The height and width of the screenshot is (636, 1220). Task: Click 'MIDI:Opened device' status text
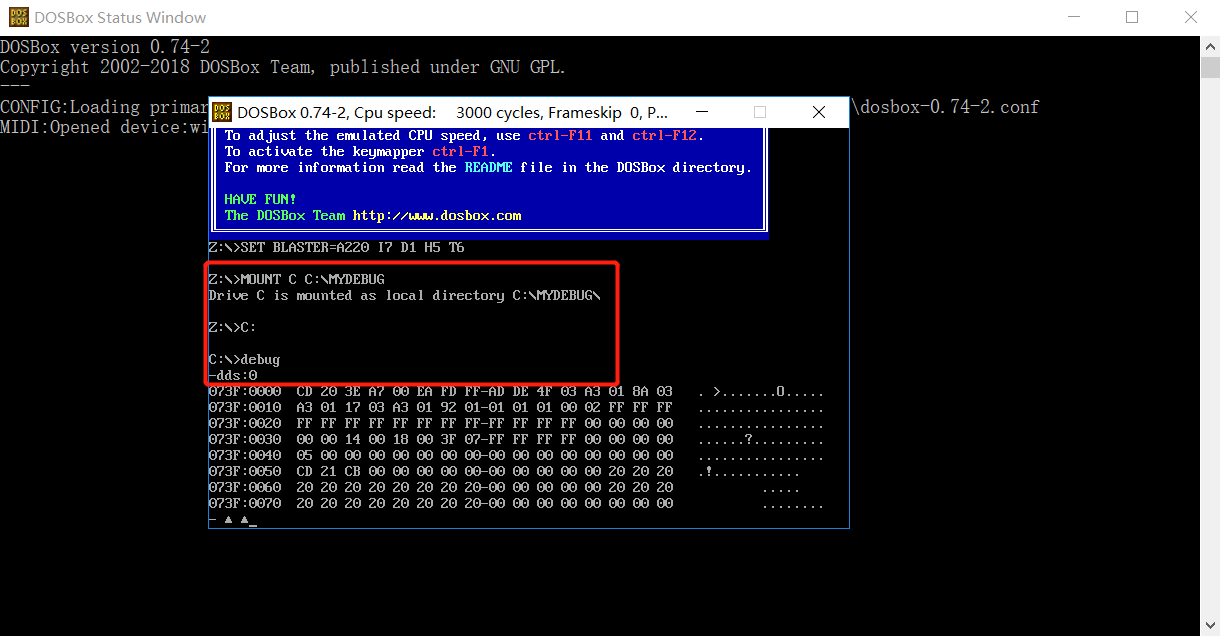104,127
